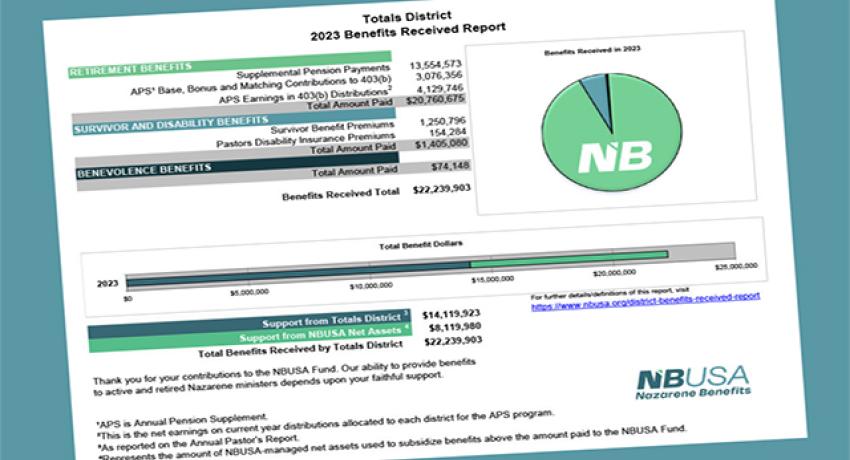Select the dark teal bar segment of 2023 bar

[x=298, y=274]
